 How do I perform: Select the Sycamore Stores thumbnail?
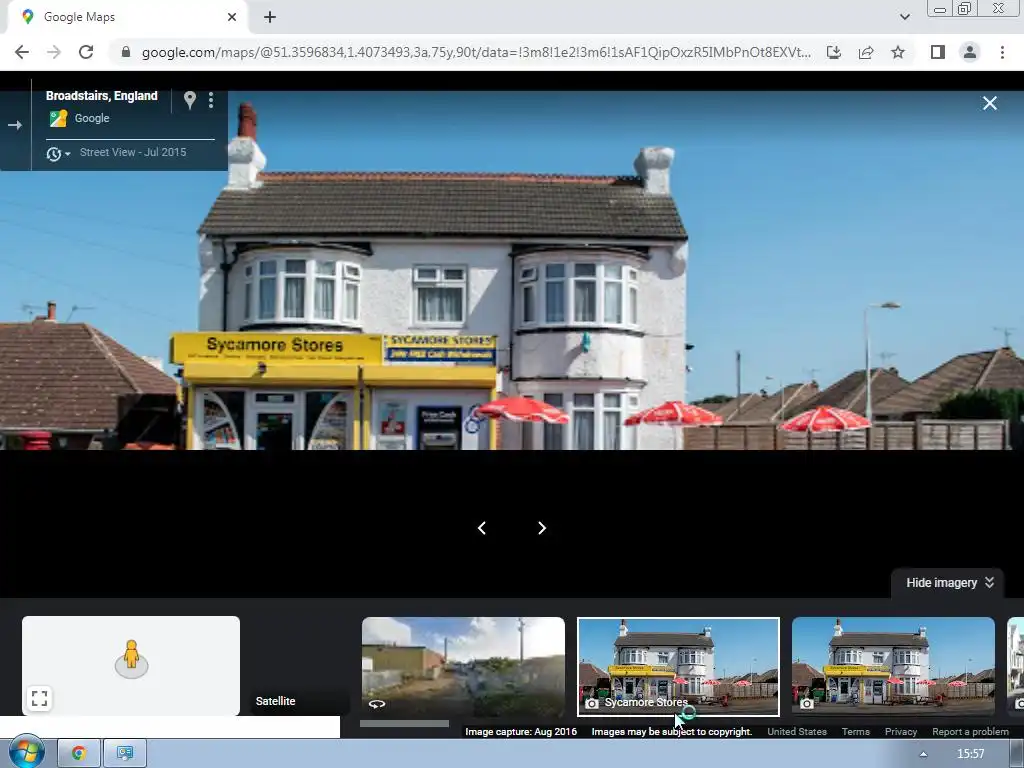[x=679, y=667]
